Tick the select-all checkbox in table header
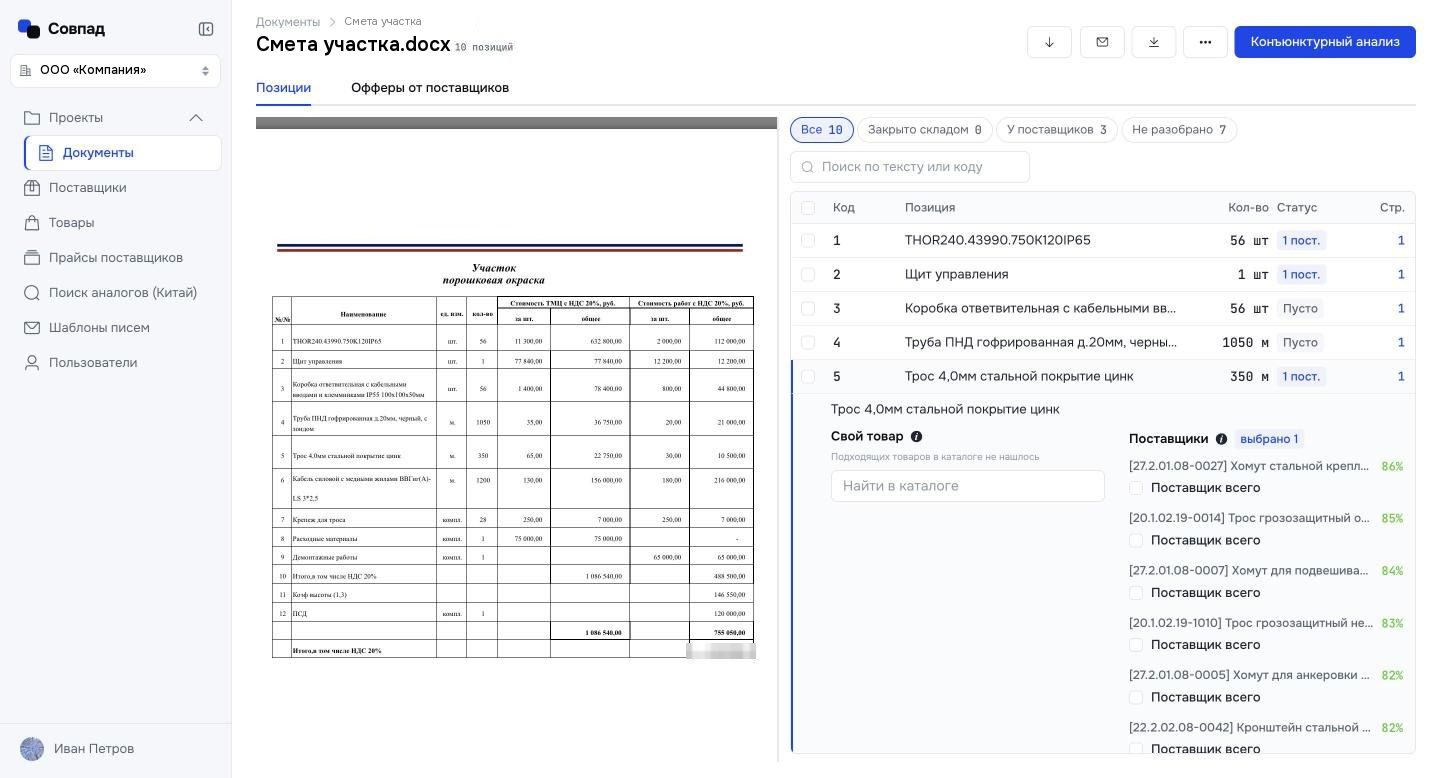Screen dimensions: 1440x778 (808, 208)
